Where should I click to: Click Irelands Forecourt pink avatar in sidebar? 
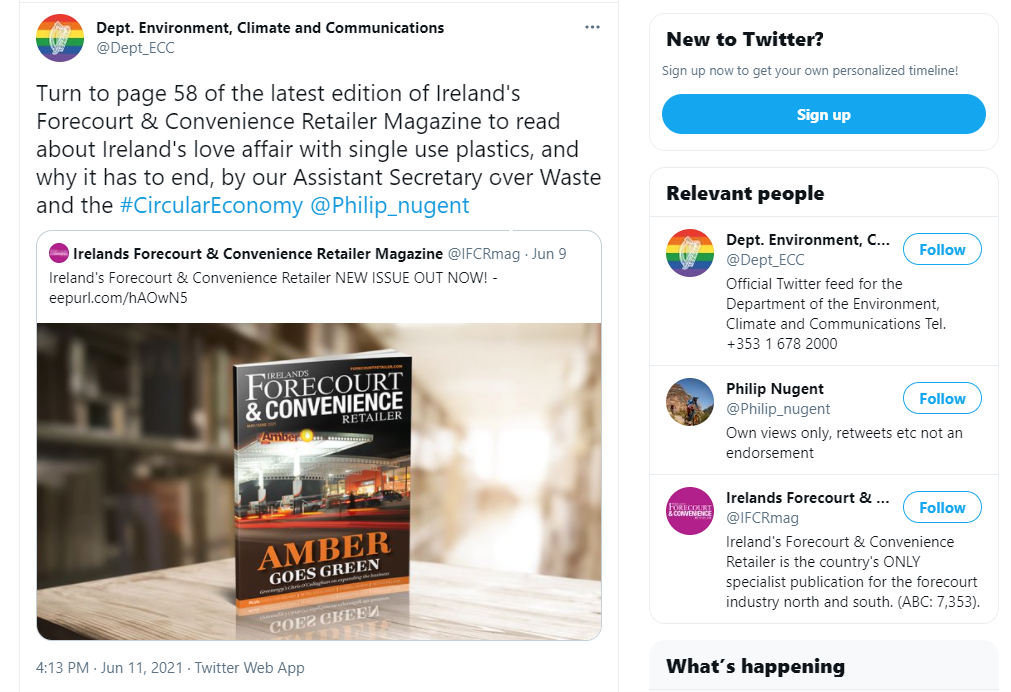click(690, 511)
